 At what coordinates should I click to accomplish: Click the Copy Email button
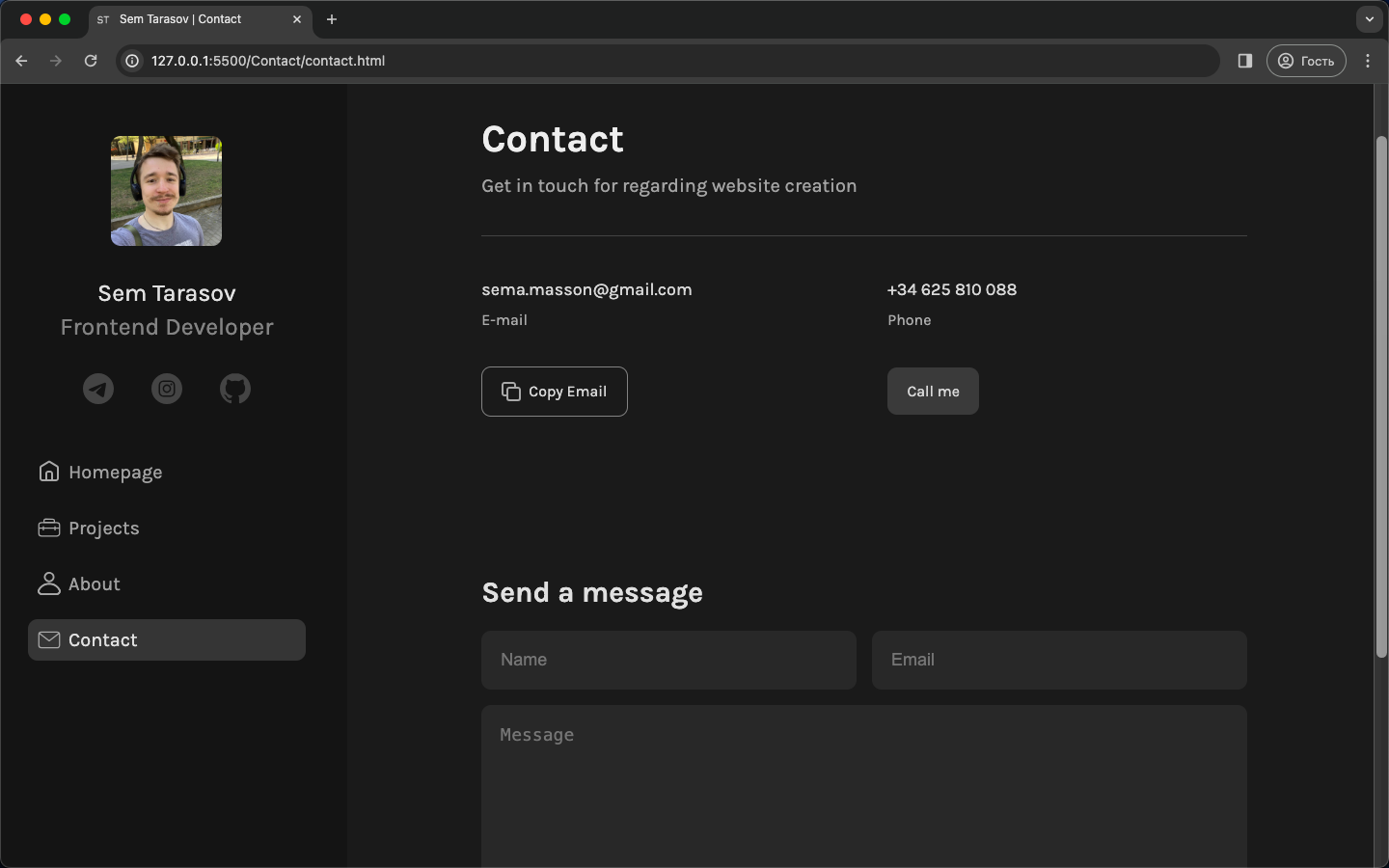[x=555, y=392]
